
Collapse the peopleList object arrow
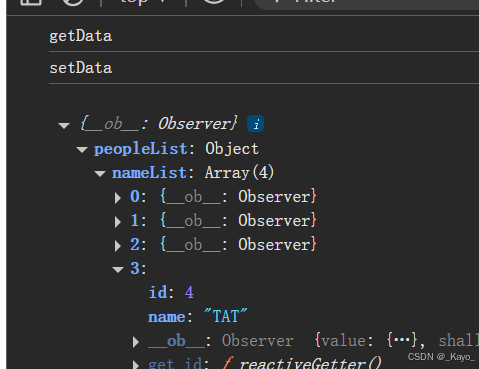[x=82, y=150]
